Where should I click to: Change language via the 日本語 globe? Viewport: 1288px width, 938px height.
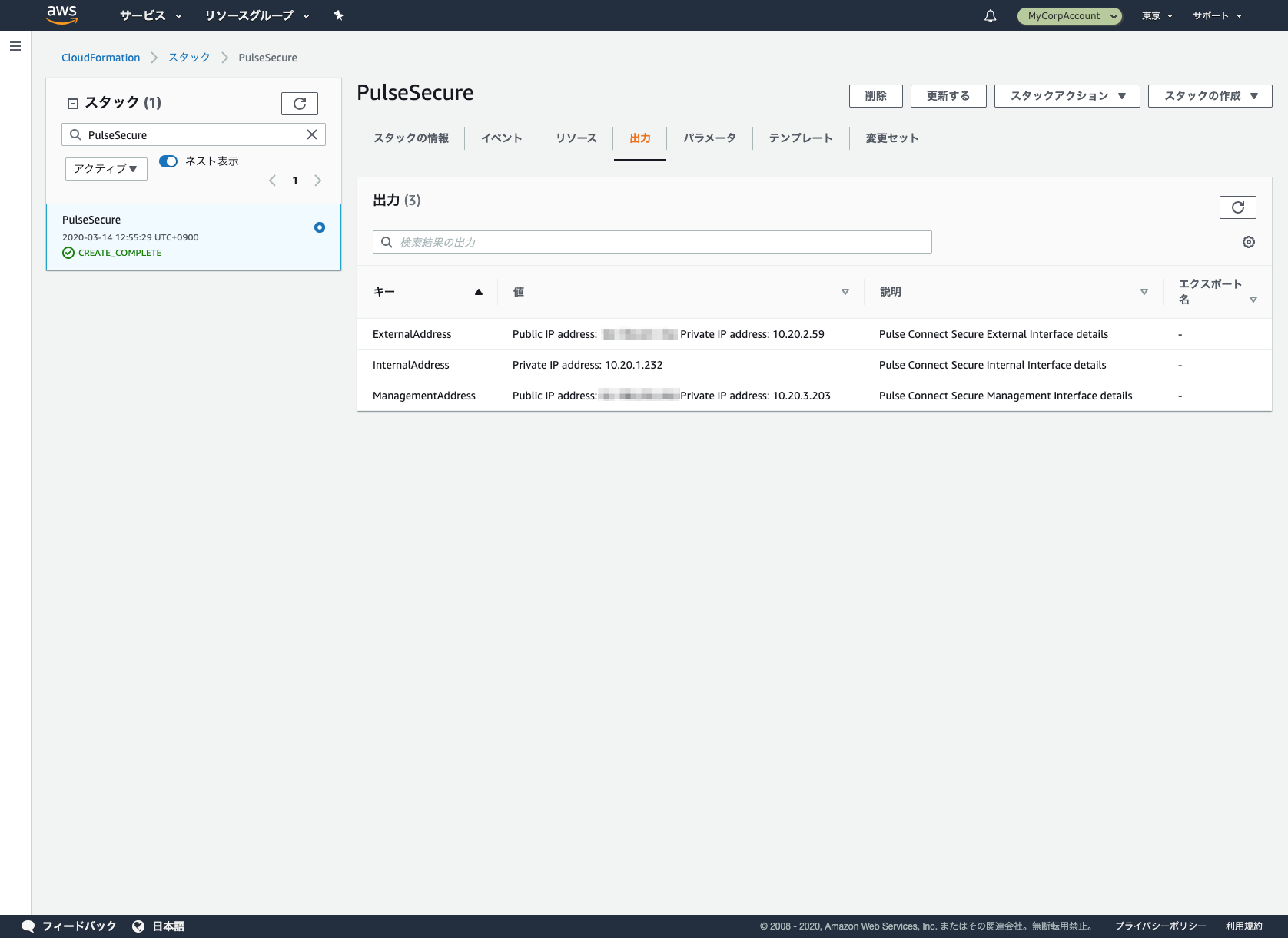point(138,926)
